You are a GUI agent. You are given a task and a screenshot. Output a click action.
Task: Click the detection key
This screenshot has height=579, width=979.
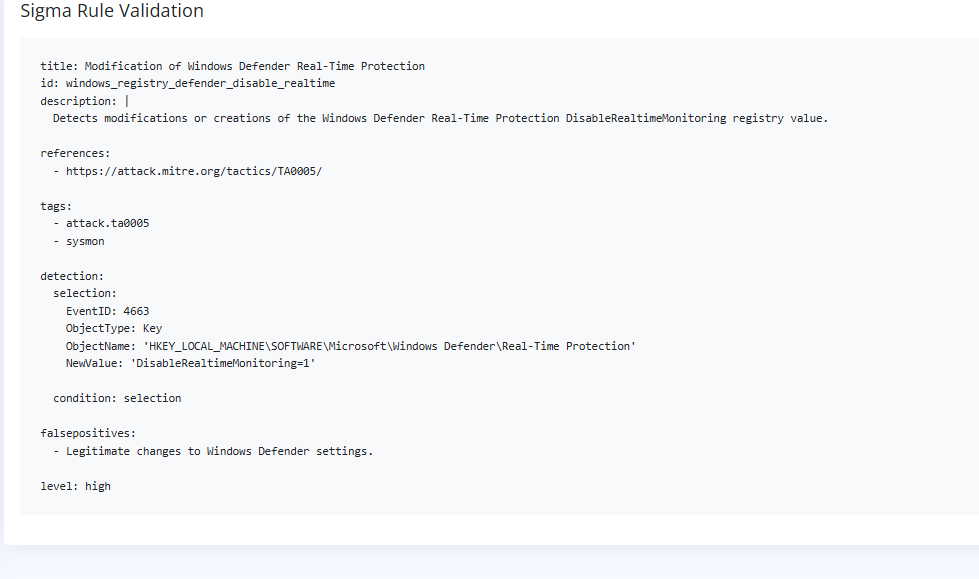(x=72, y=276)
